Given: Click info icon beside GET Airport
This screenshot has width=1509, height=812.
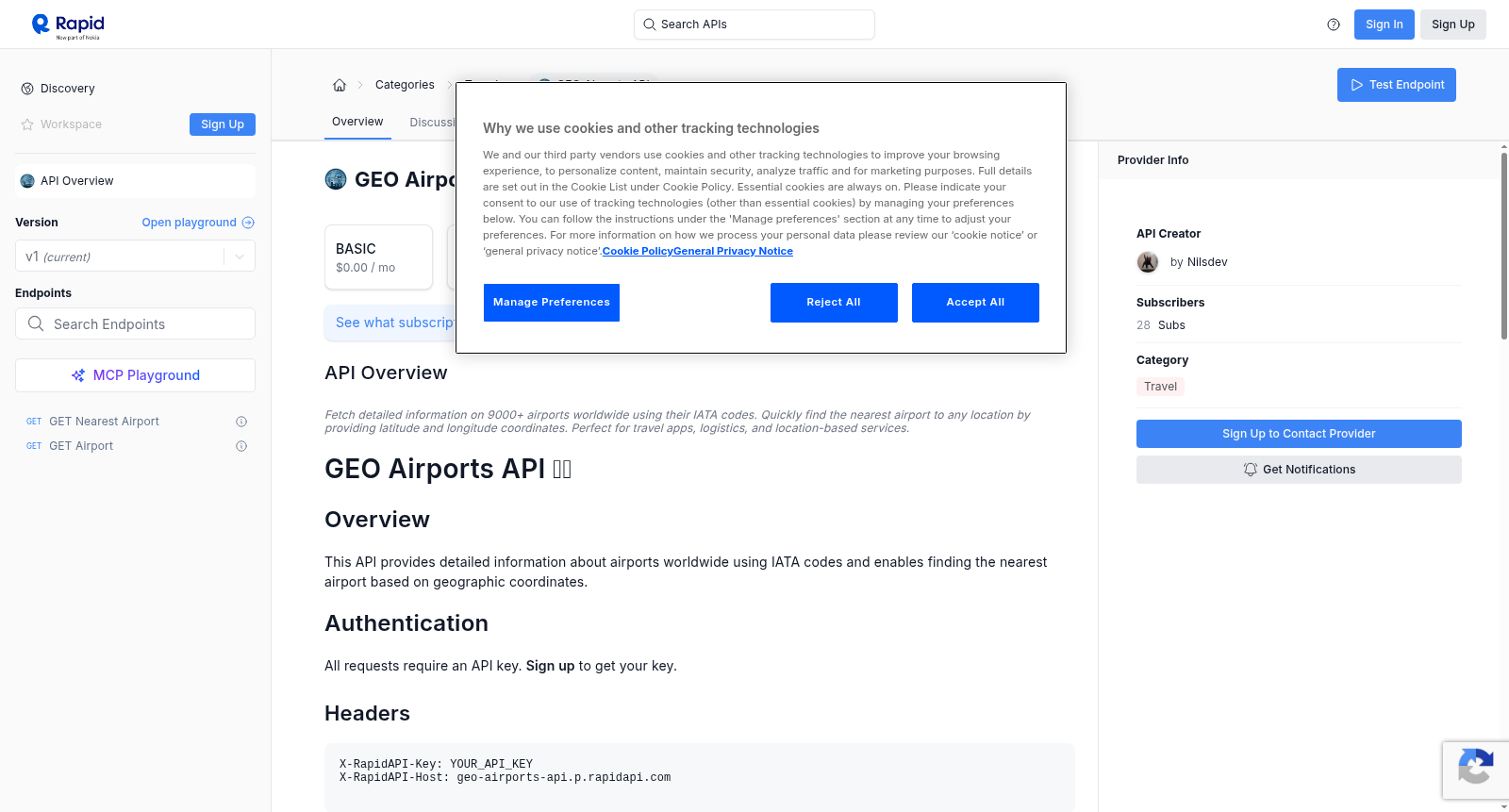Looking at the screenshot, I should point(241,446).
